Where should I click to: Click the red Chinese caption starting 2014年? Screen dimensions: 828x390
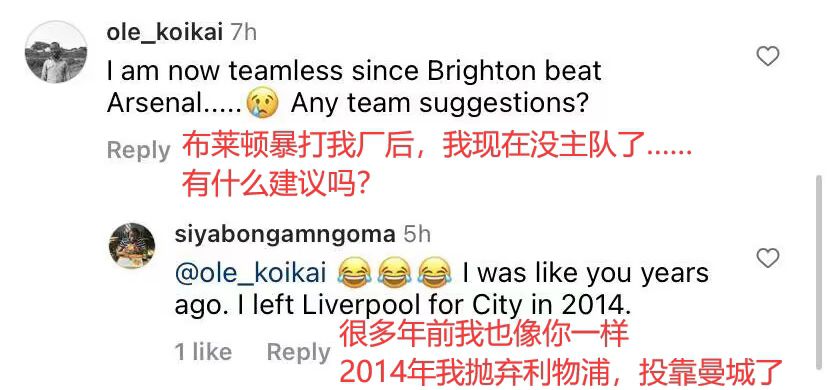coord(561,373)
